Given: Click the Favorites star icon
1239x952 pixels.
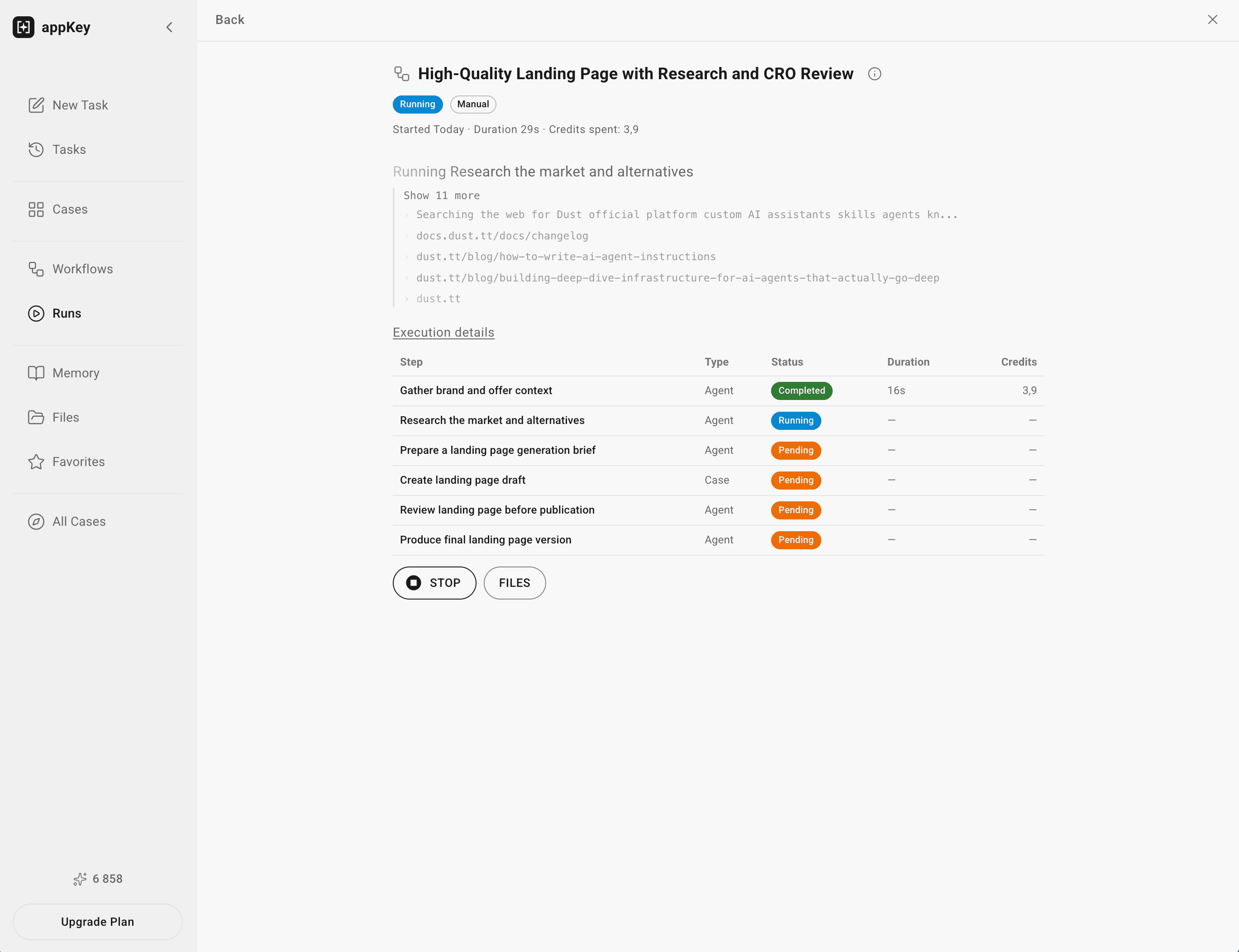Looking at the screenshot, I should point(36,462).
